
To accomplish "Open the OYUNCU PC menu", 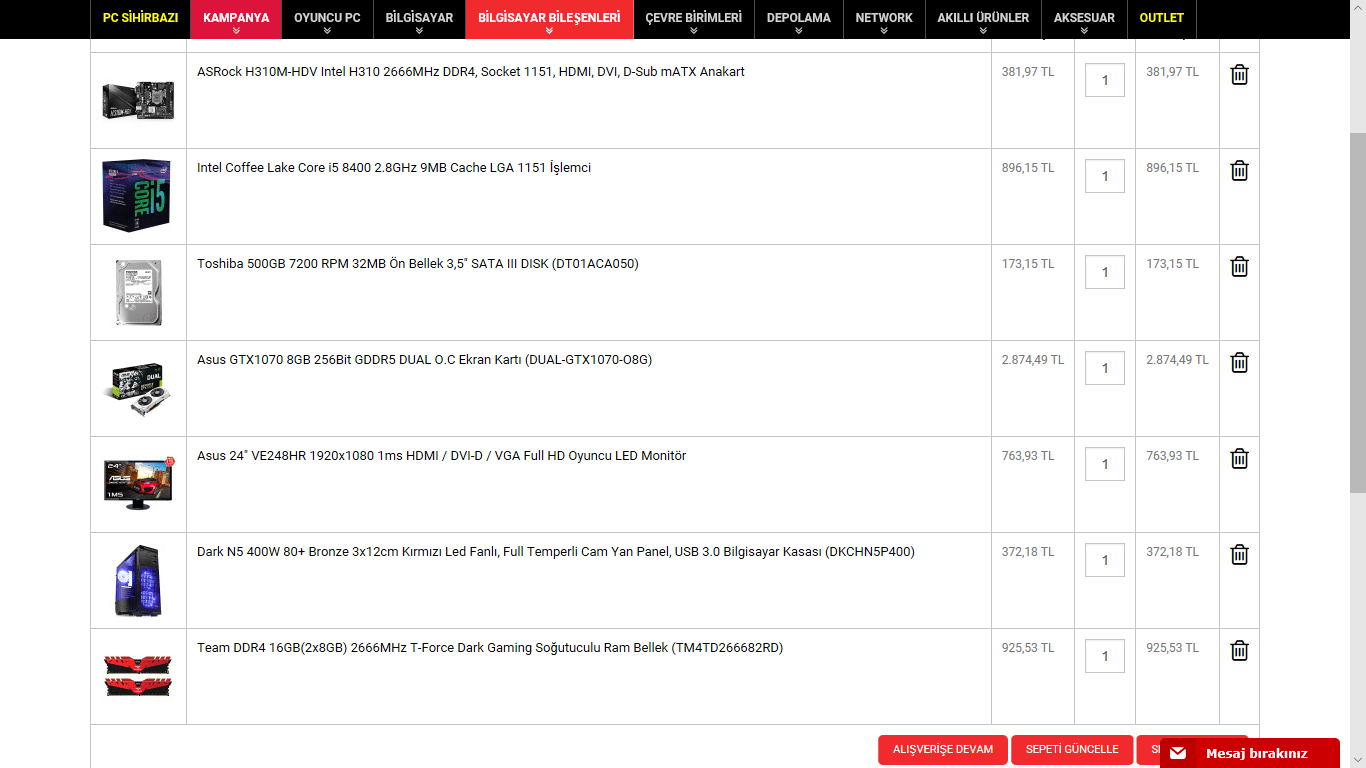I will [x=327, y=19].
